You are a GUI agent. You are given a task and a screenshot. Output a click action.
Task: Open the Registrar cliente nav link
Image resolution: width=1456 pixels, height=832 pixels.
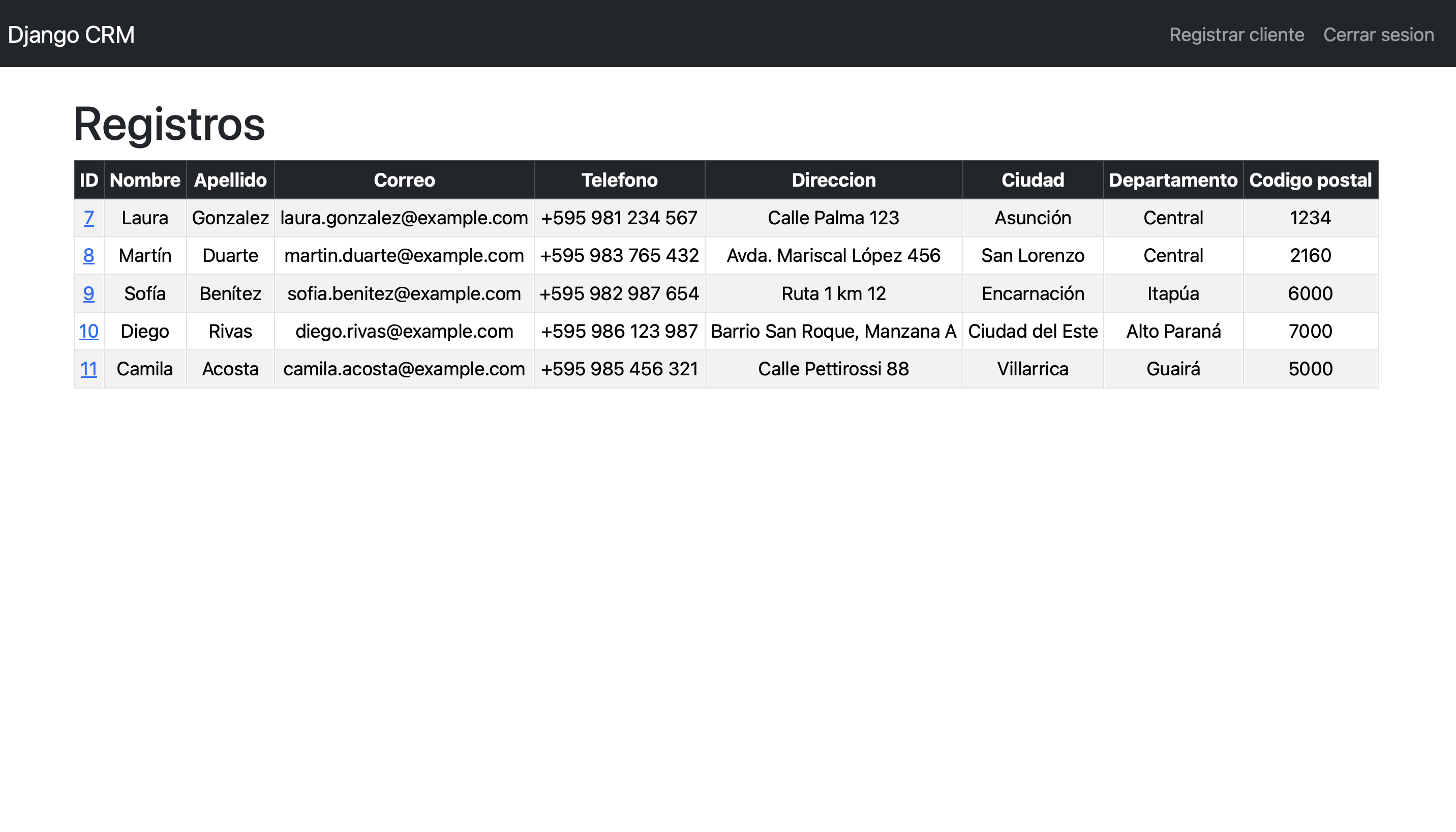[1236, 35]
